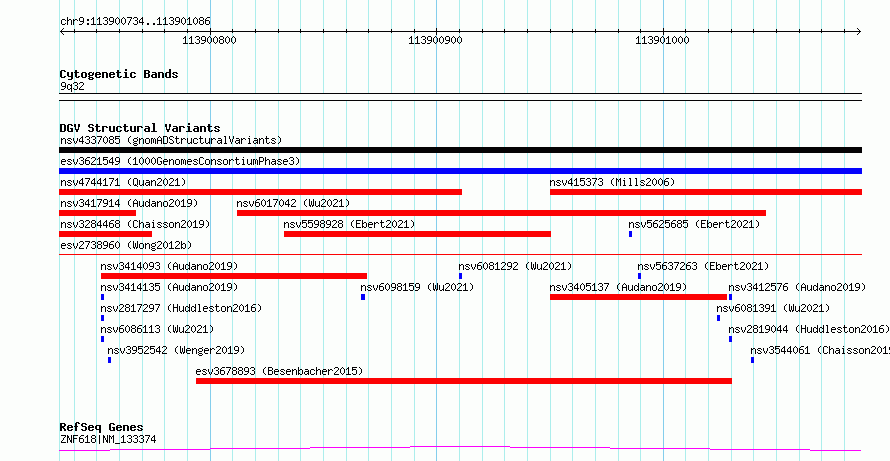The width and height of the screenshot is (890, 461).
Task: Click the long red bar under esv3678893
Action: tap(464, 381)
